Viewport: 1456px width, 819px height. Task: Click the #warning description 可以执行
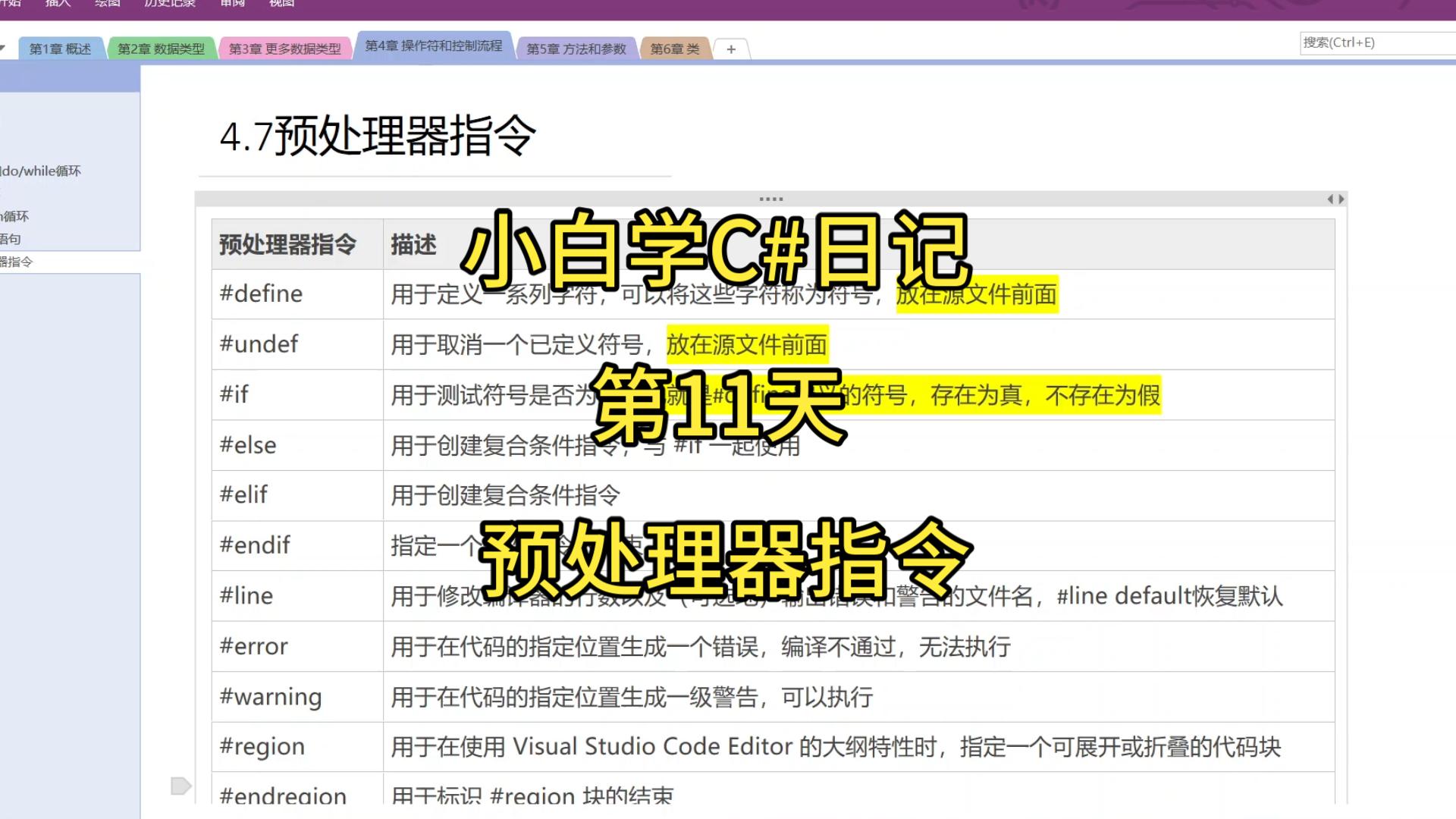[827, 697]
